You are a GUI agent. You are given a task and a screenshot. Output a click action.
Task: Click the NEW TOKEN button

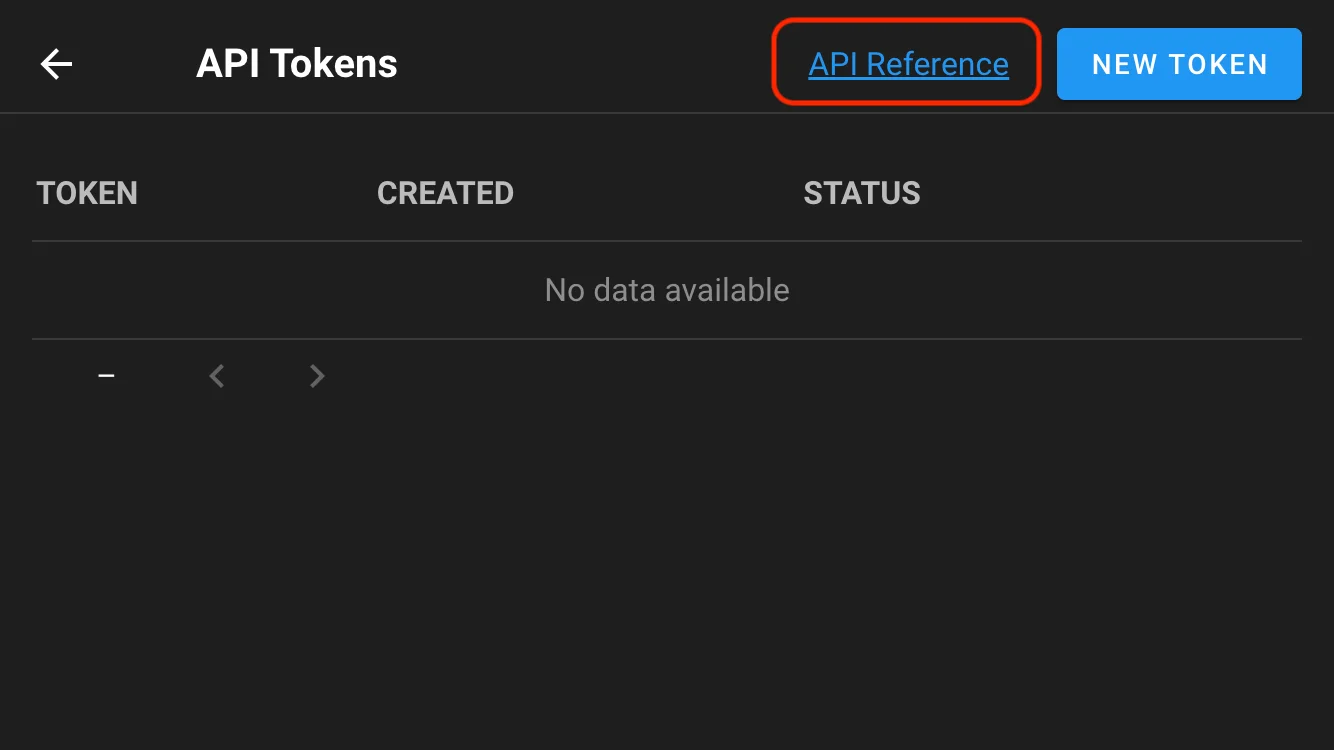1179,64
